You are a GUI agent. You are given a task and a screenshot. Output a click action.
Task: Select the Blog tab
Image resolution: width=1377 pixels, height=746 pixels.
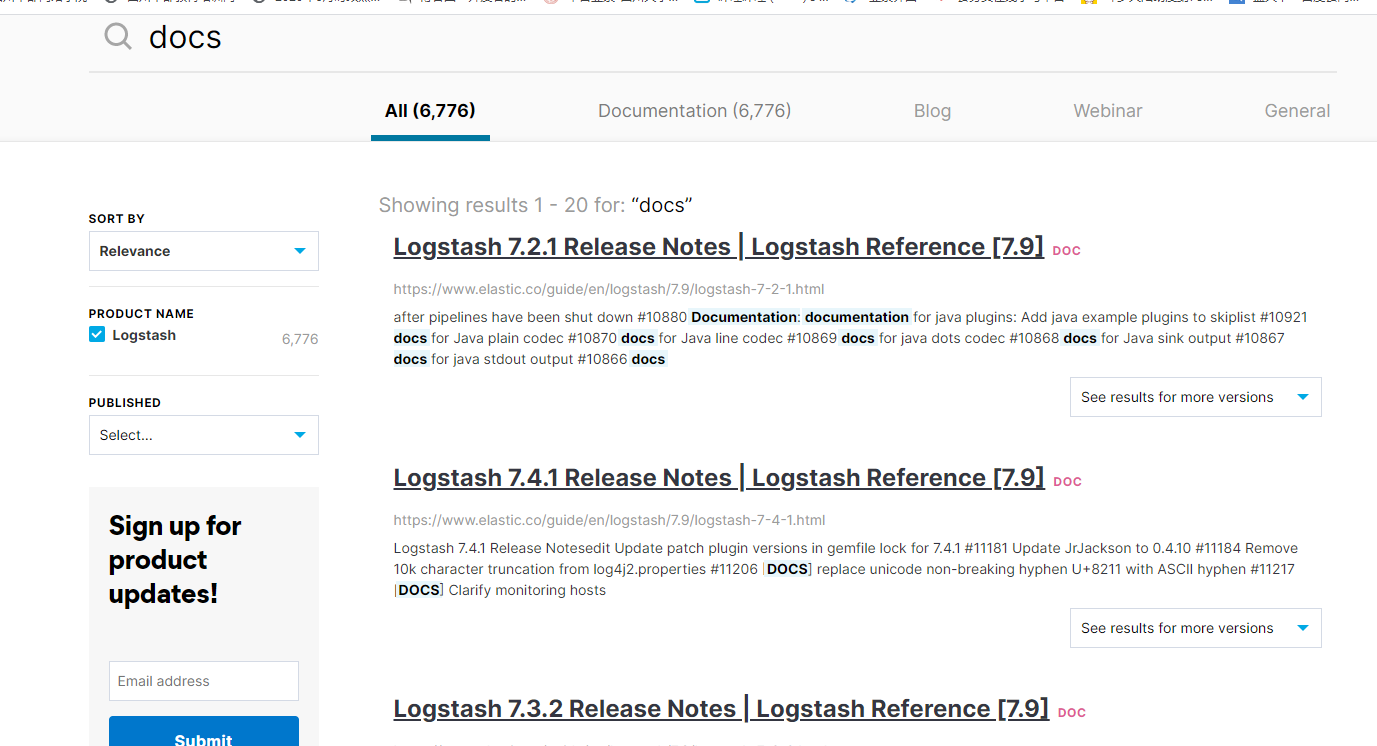(x=932, y=111)
